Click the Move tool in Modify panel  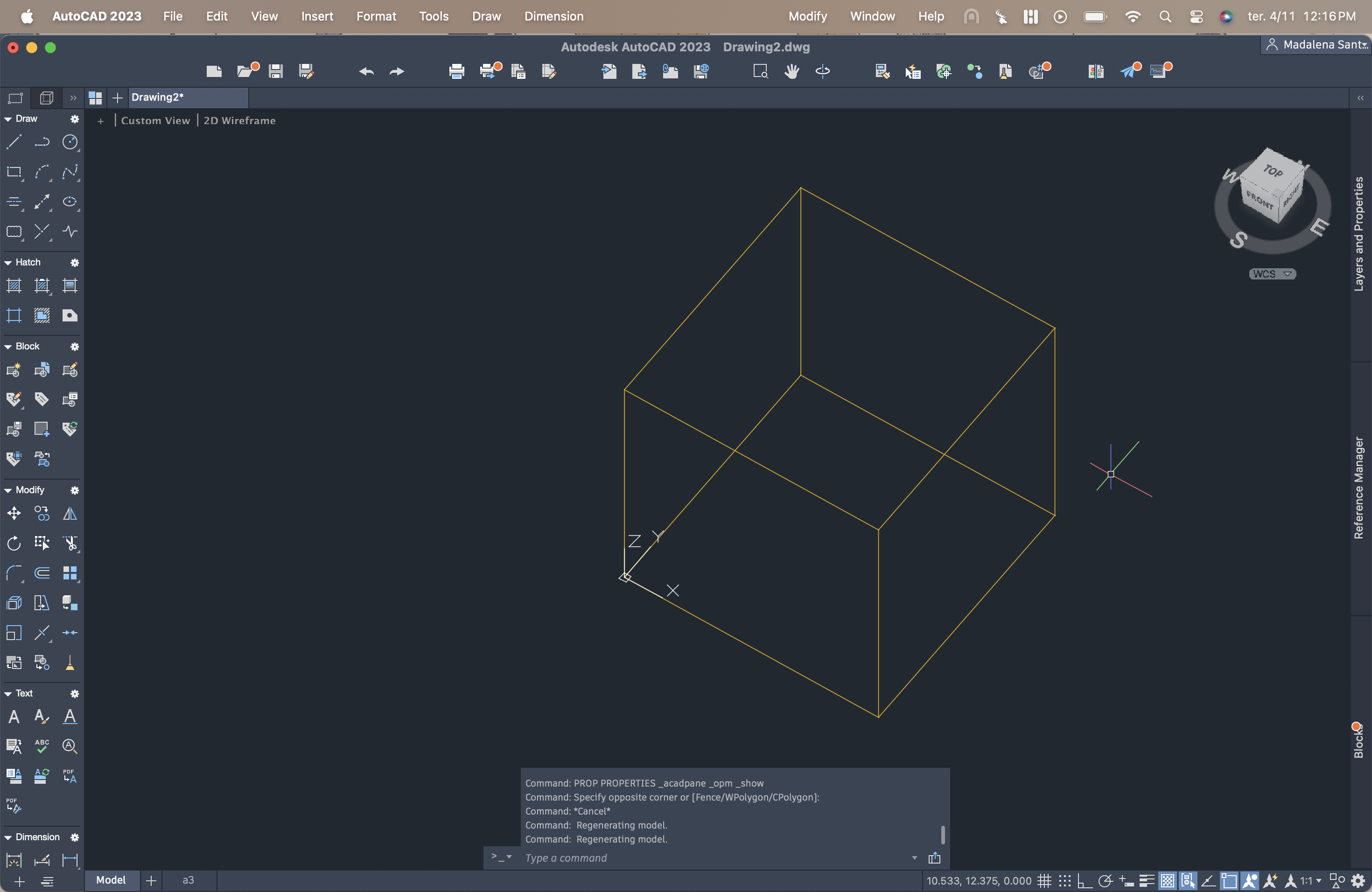14,513
